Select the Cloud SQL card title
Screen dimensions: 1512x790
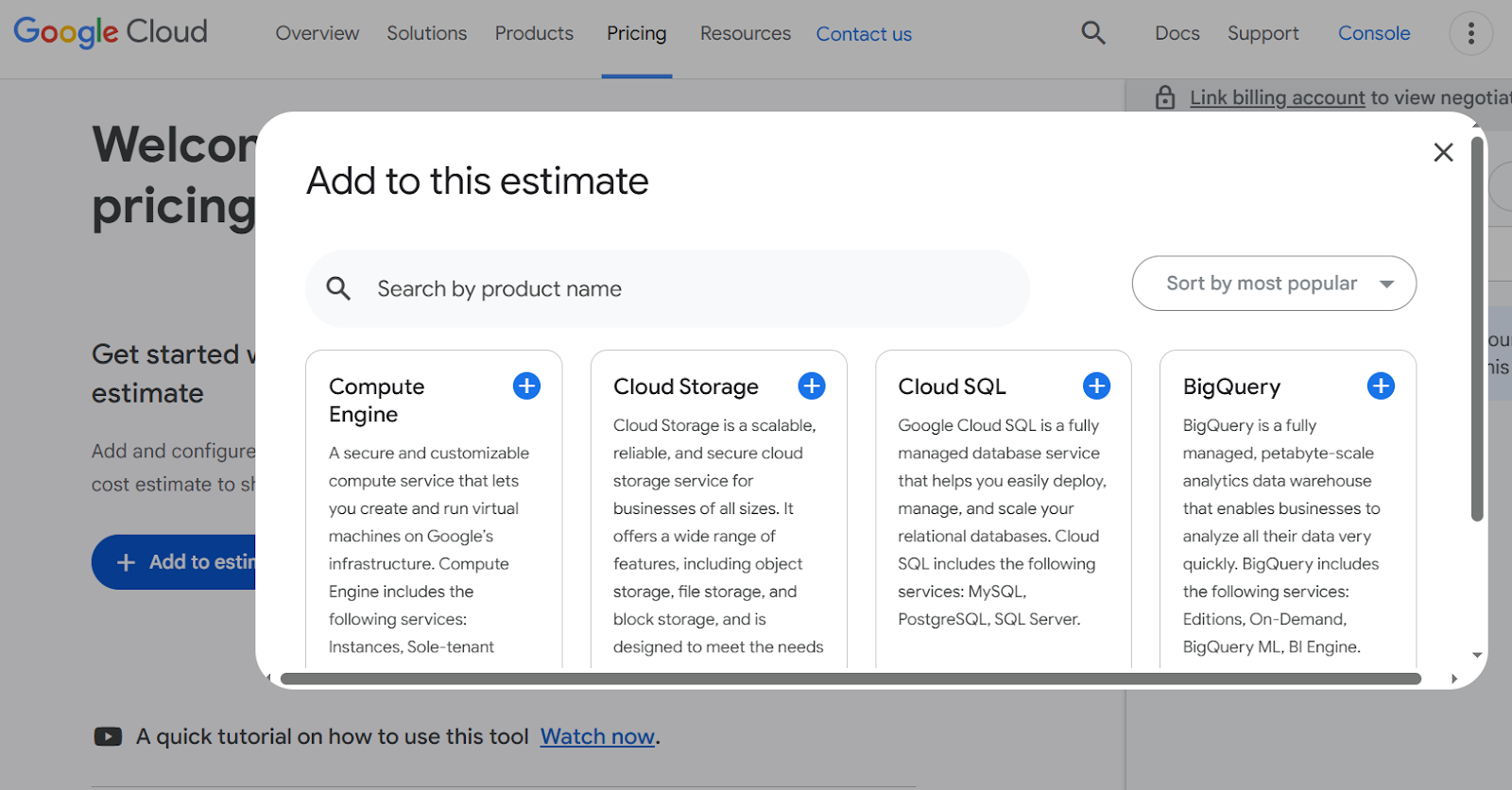click(952, 386)
